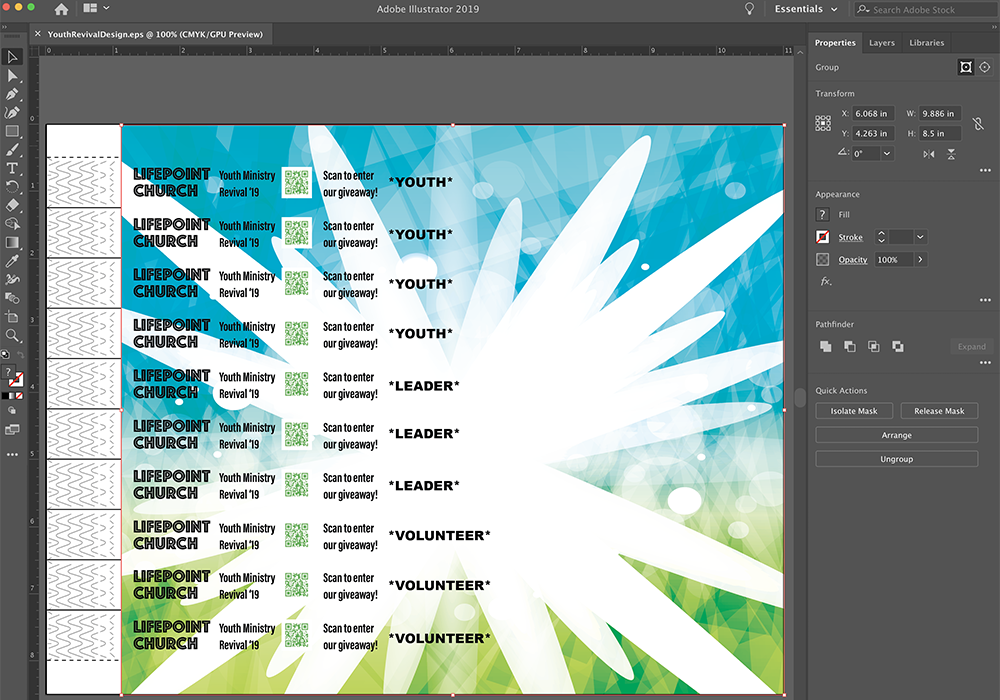Toggle the edit contents circle button
This screenshot has height=700, width=1000.
pyautogui.click(x=985, y=67)
